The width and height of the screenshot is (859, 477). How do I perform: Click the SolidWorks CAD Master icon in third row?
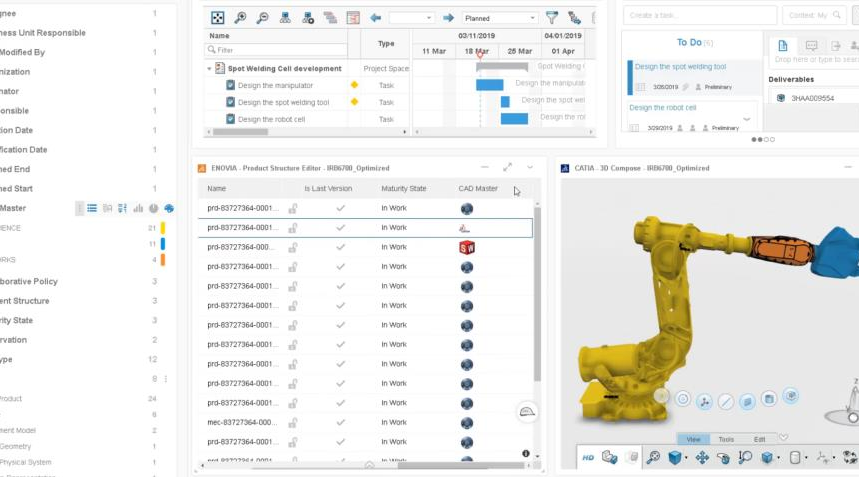(466, 247)
